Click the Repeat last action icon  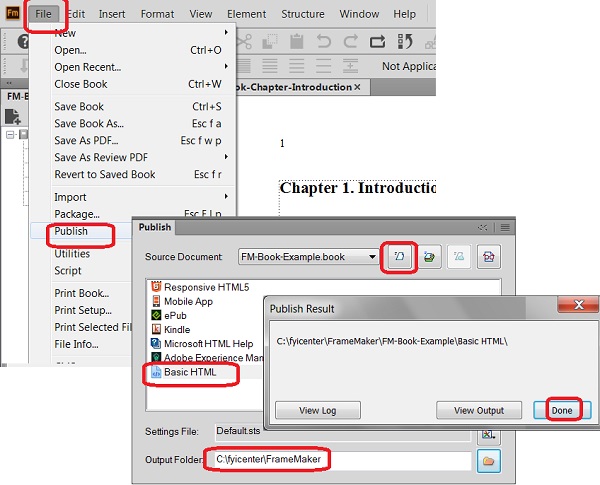377,41
